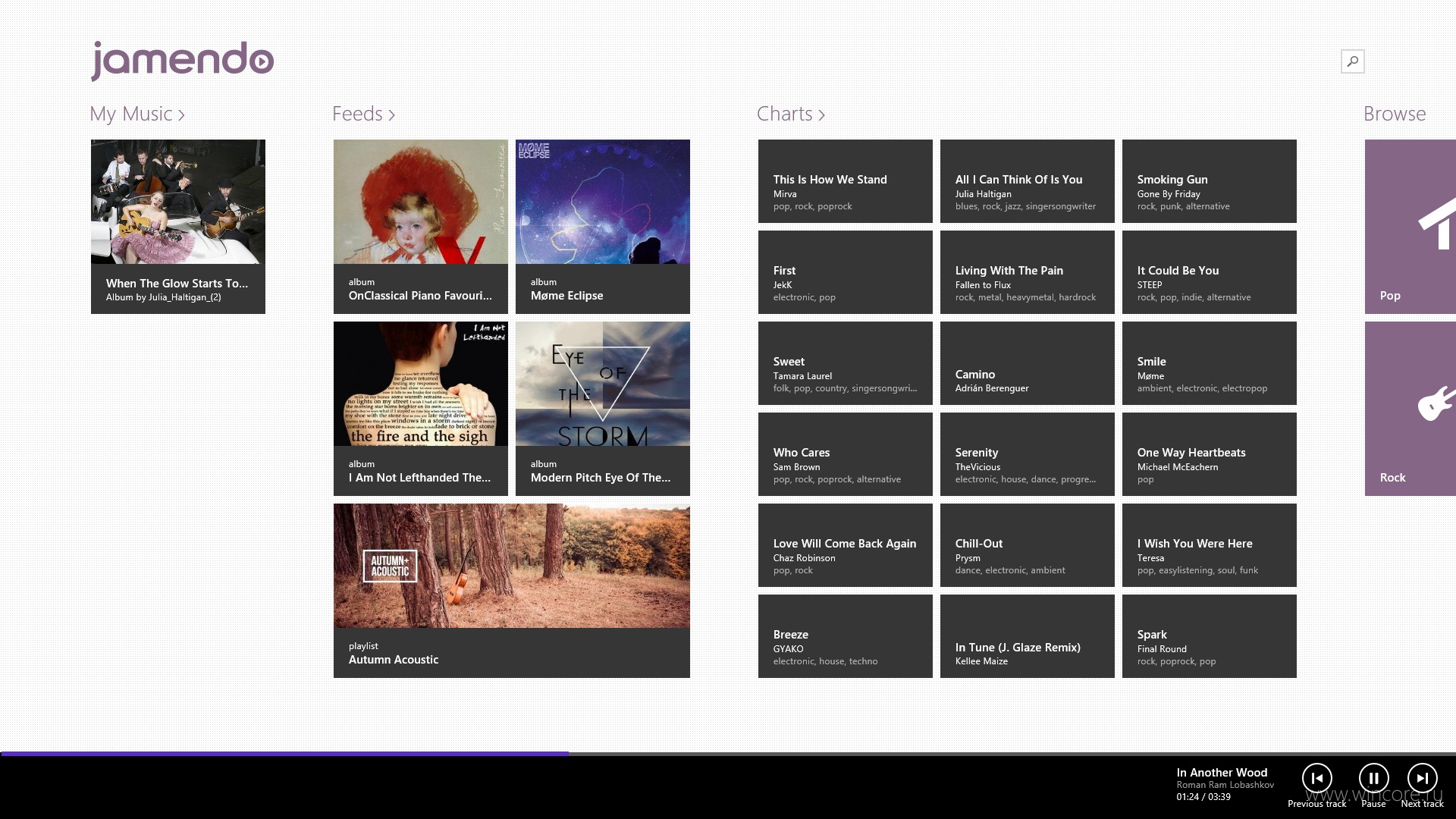
Task: Play First by JekK
Action: point(846,272)
